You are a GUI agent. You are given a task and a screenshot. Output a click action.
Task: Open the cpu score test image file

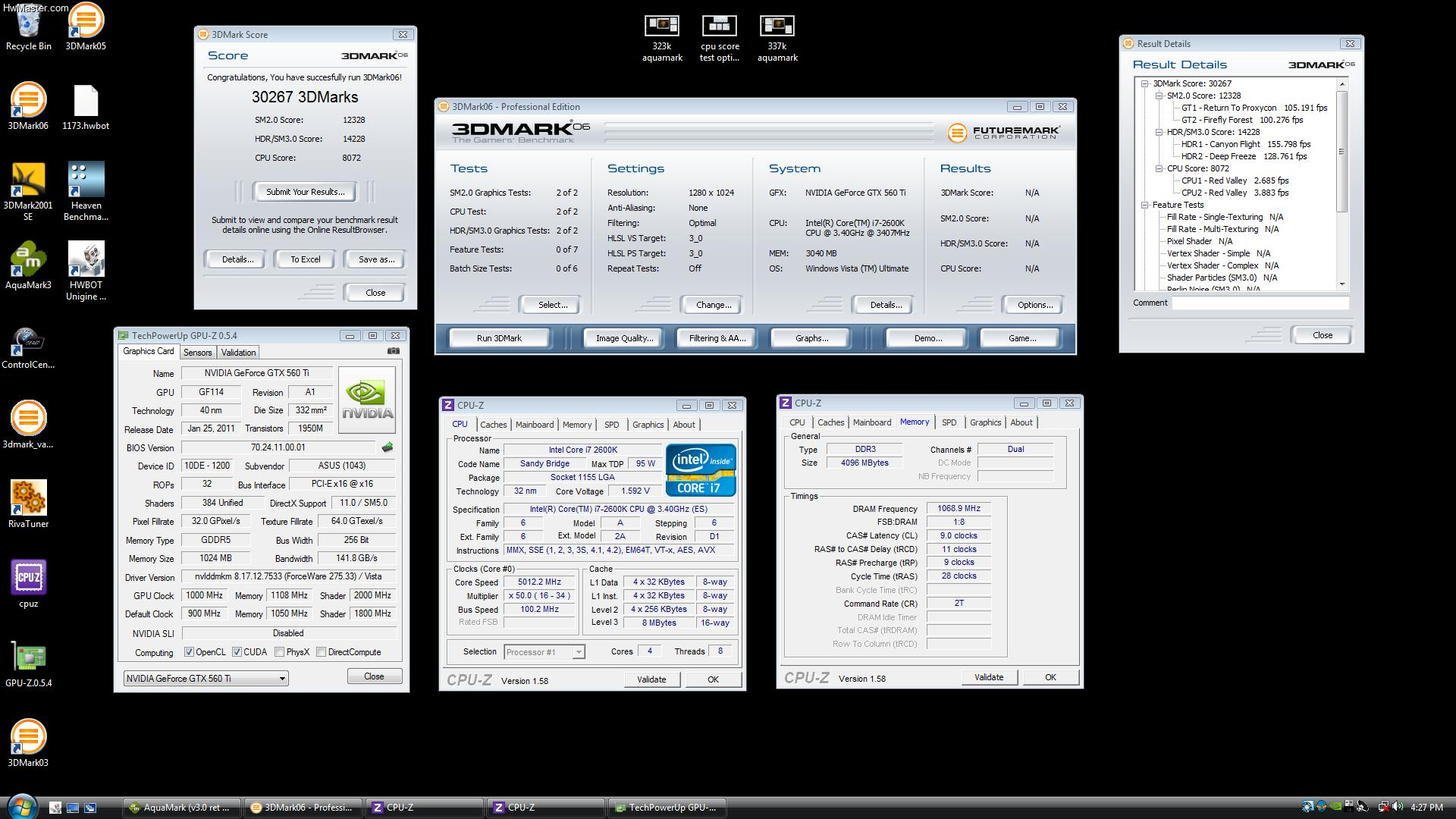coord(719,39)
